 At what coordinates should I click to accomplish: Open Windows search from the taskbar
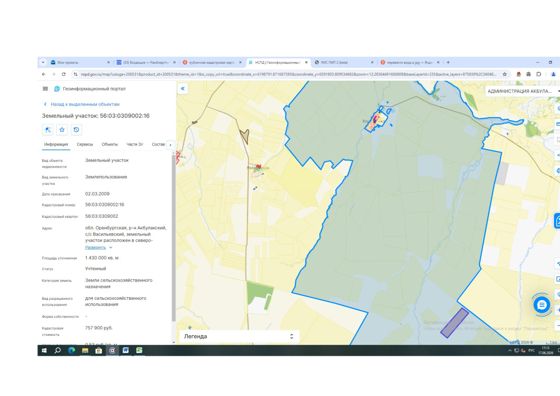click(x=58, y=351)
